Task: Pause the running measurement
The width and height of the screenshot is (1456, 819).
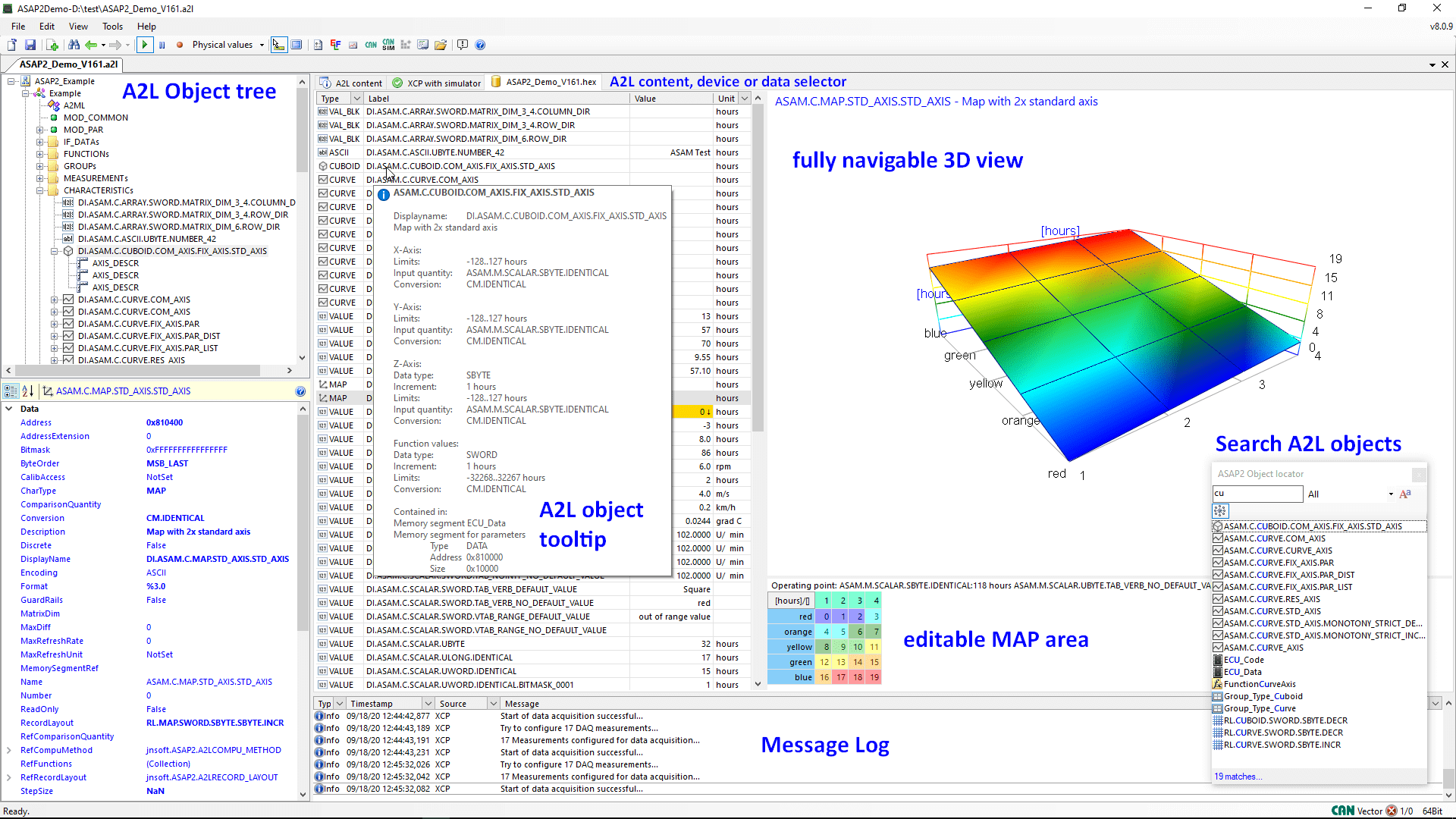Action: (x=162, y=45)
